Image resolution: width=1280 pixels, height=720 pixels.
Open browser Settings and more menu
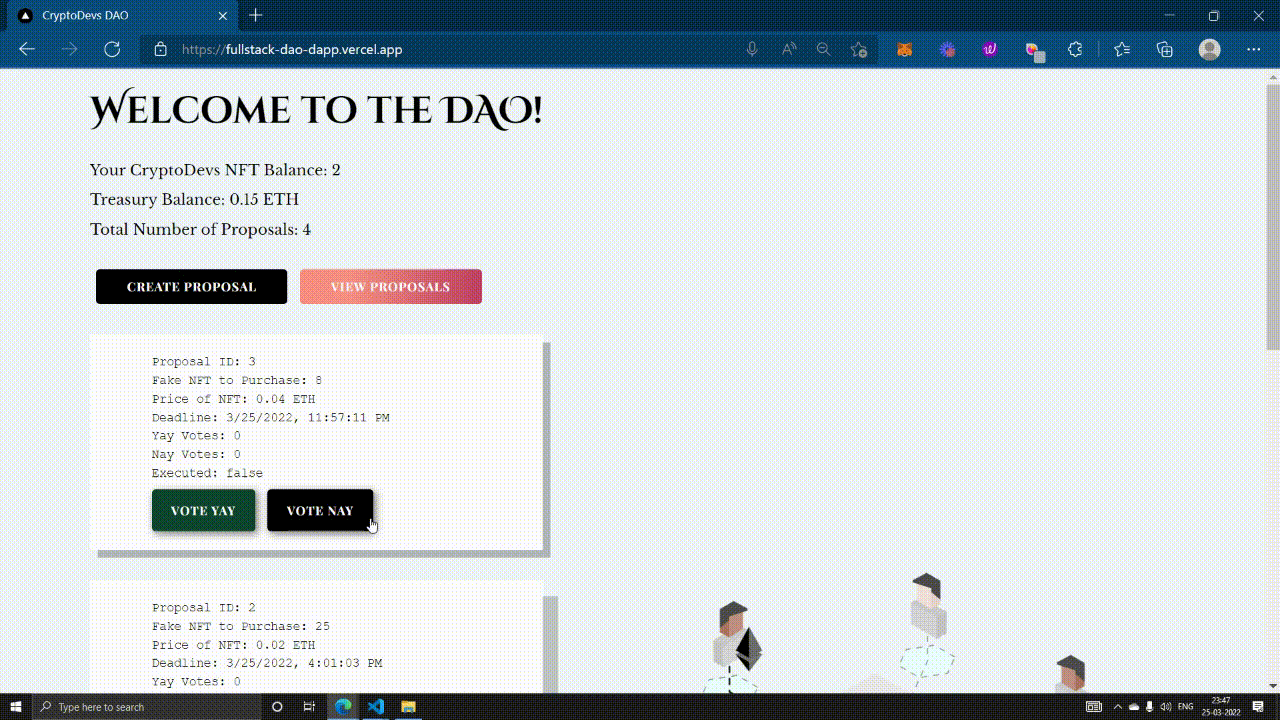click(x=1254, y=48)
